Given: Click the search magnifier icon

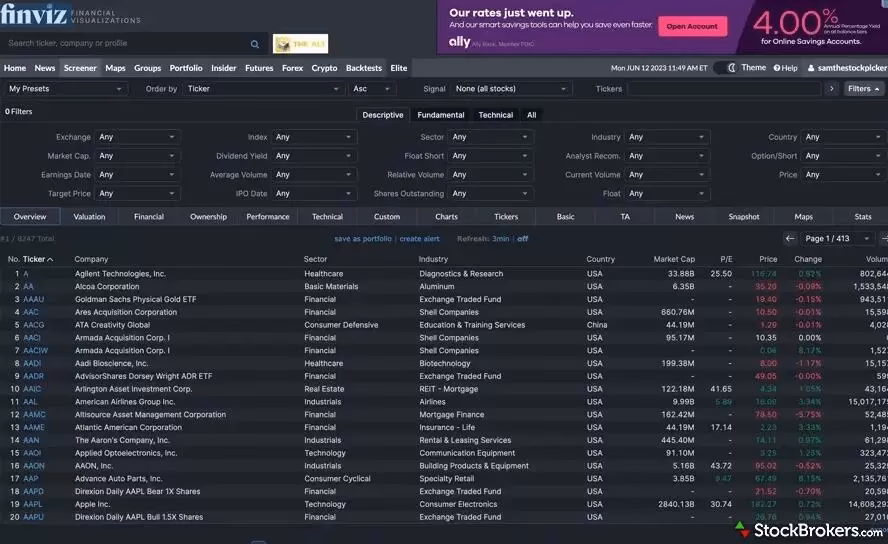Looking at the screenshot, I should pos(255,44).
